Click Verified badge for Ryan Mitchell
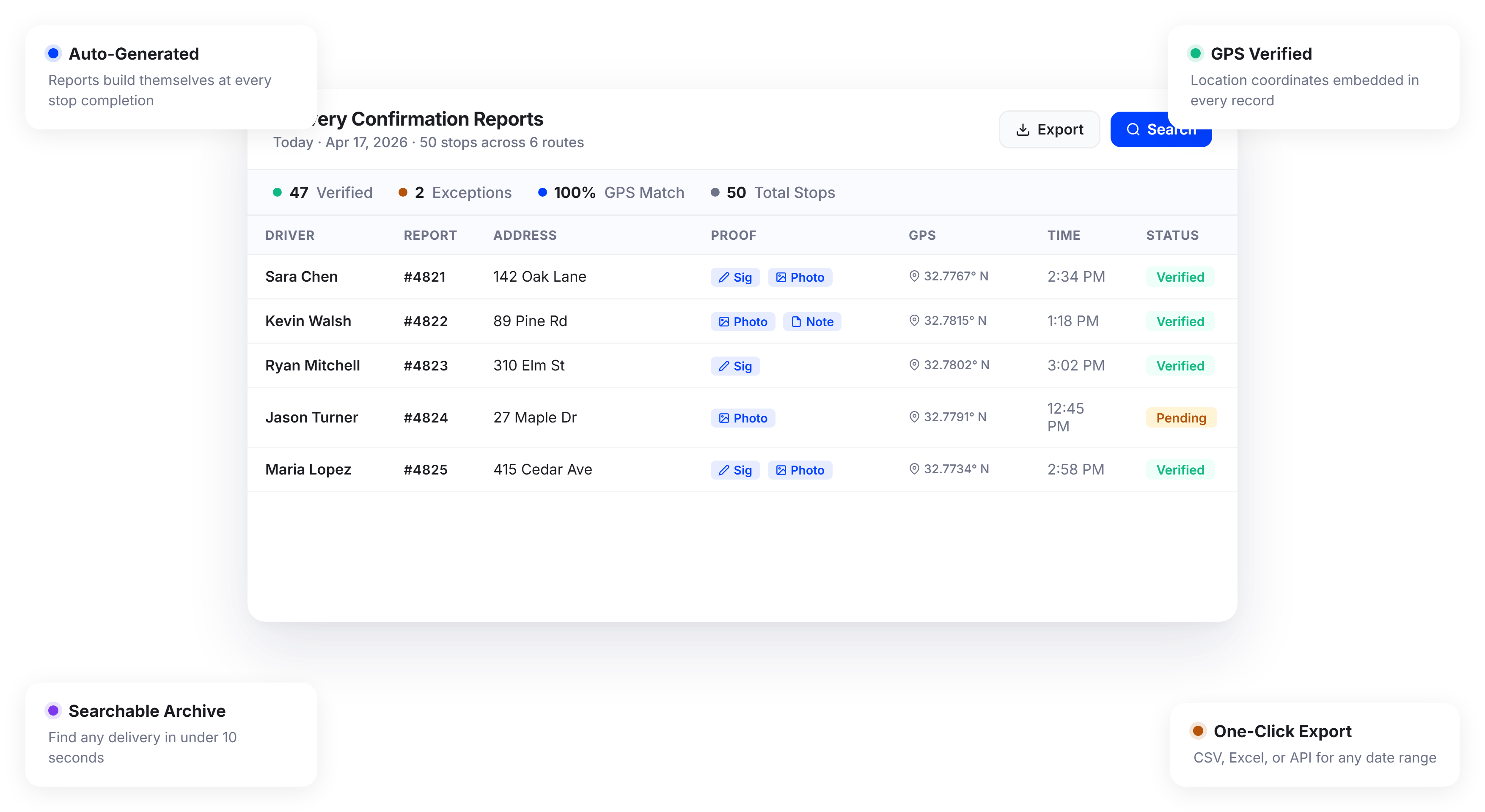Viewport: 1485px width, 812px height. point(1180,366)
